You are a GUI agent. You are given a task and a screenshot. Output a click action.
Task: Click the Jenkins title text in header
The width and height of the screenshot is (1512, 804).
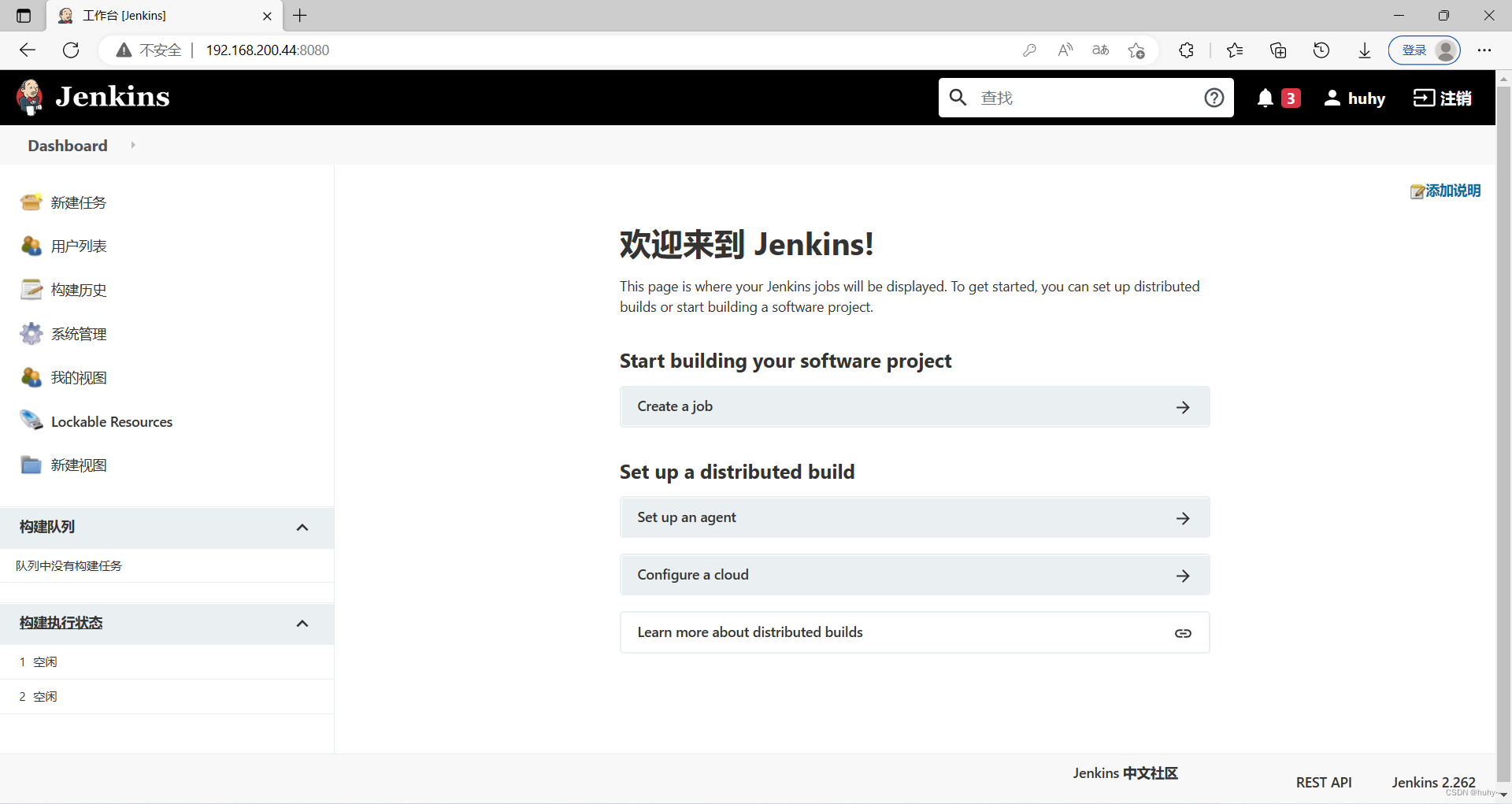coord(113,97)
